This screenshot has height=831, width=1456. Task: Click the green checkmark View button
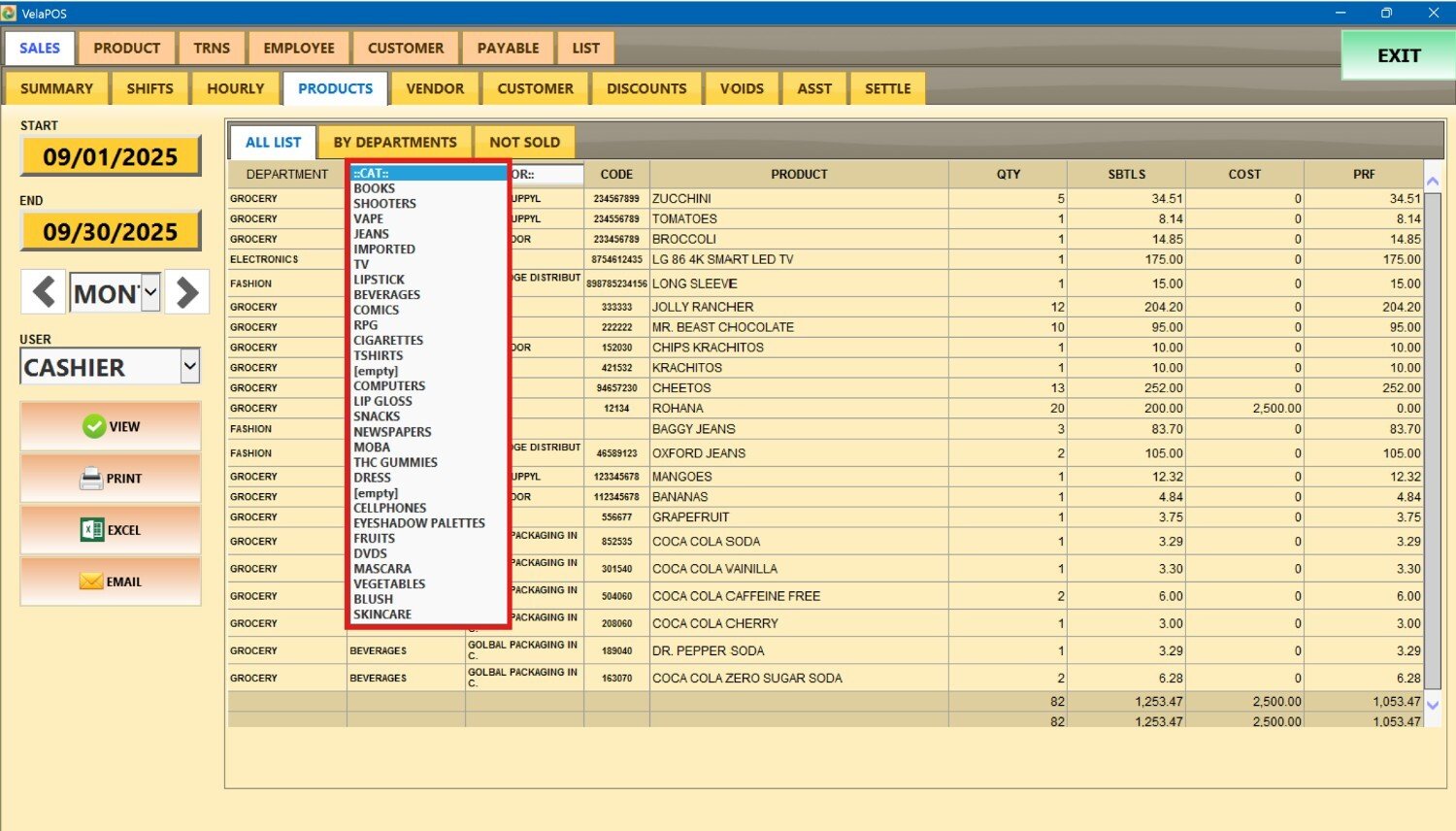(111, 426)
